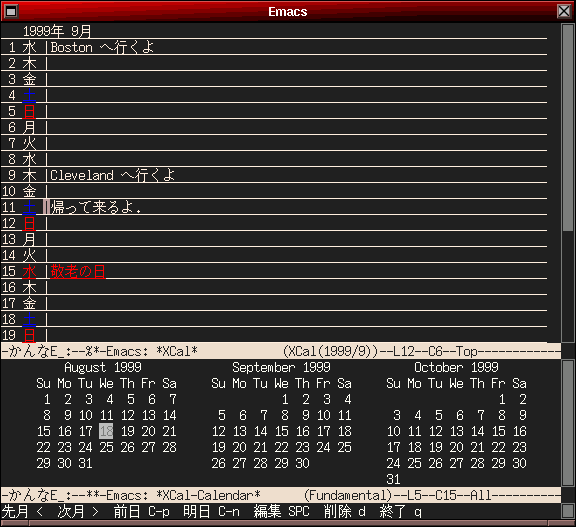Click October 31 in the calendar

[393, 479]
